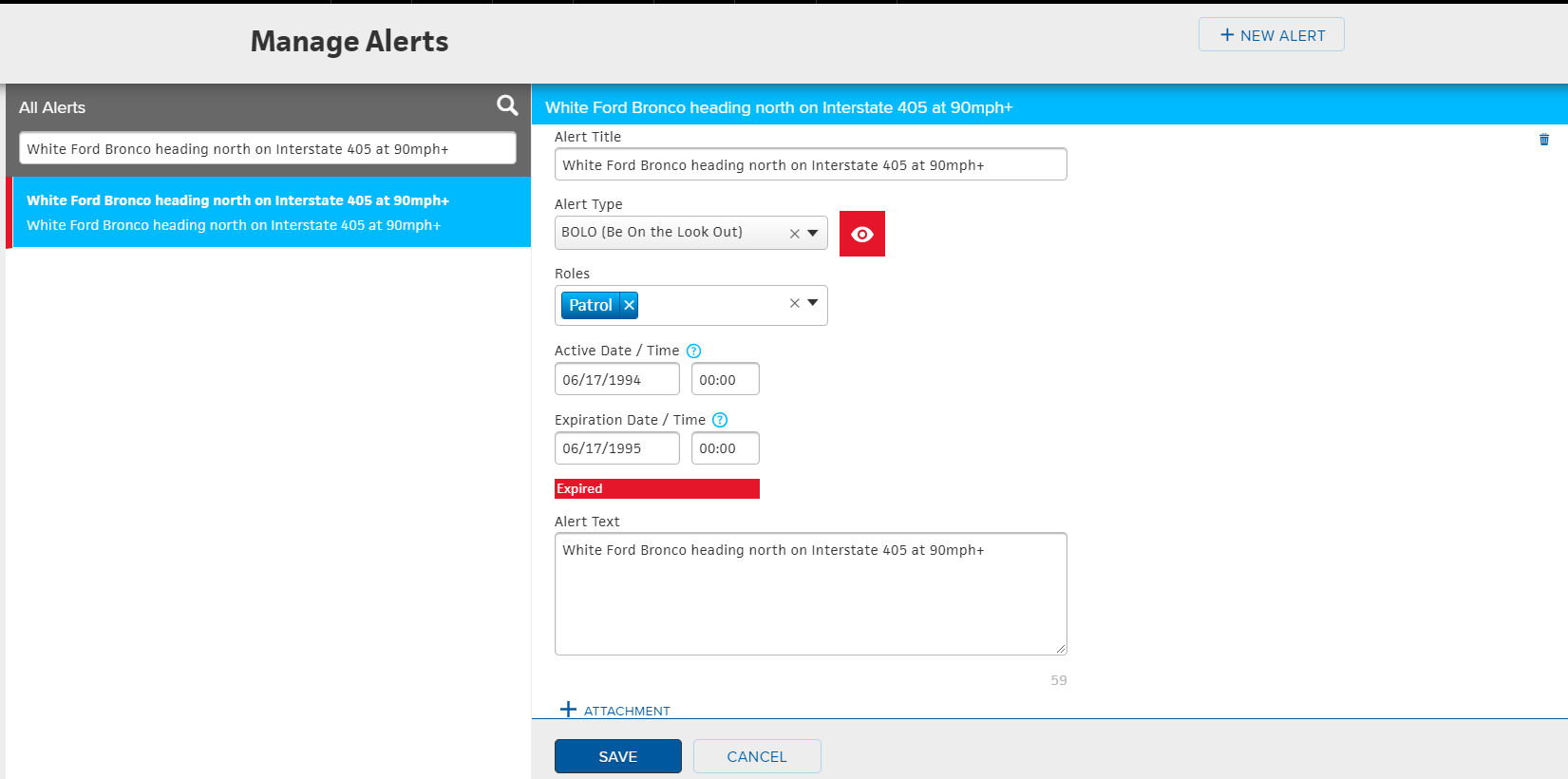Select the White Ford Bronco alert in list

pos(271,212)
